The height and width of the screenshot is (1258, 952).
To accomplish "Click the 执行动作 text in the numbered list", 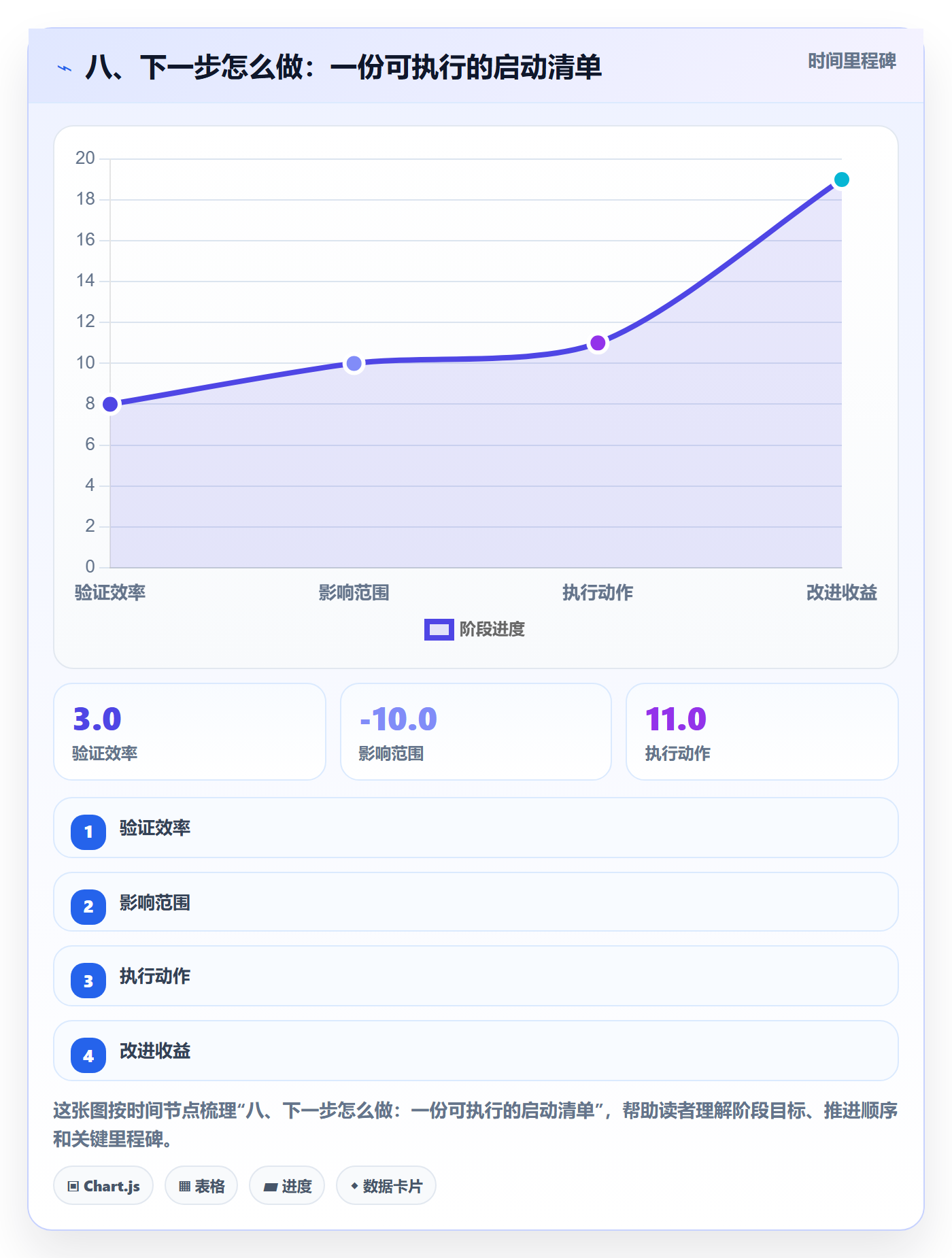I will click(x=155, y=976).
